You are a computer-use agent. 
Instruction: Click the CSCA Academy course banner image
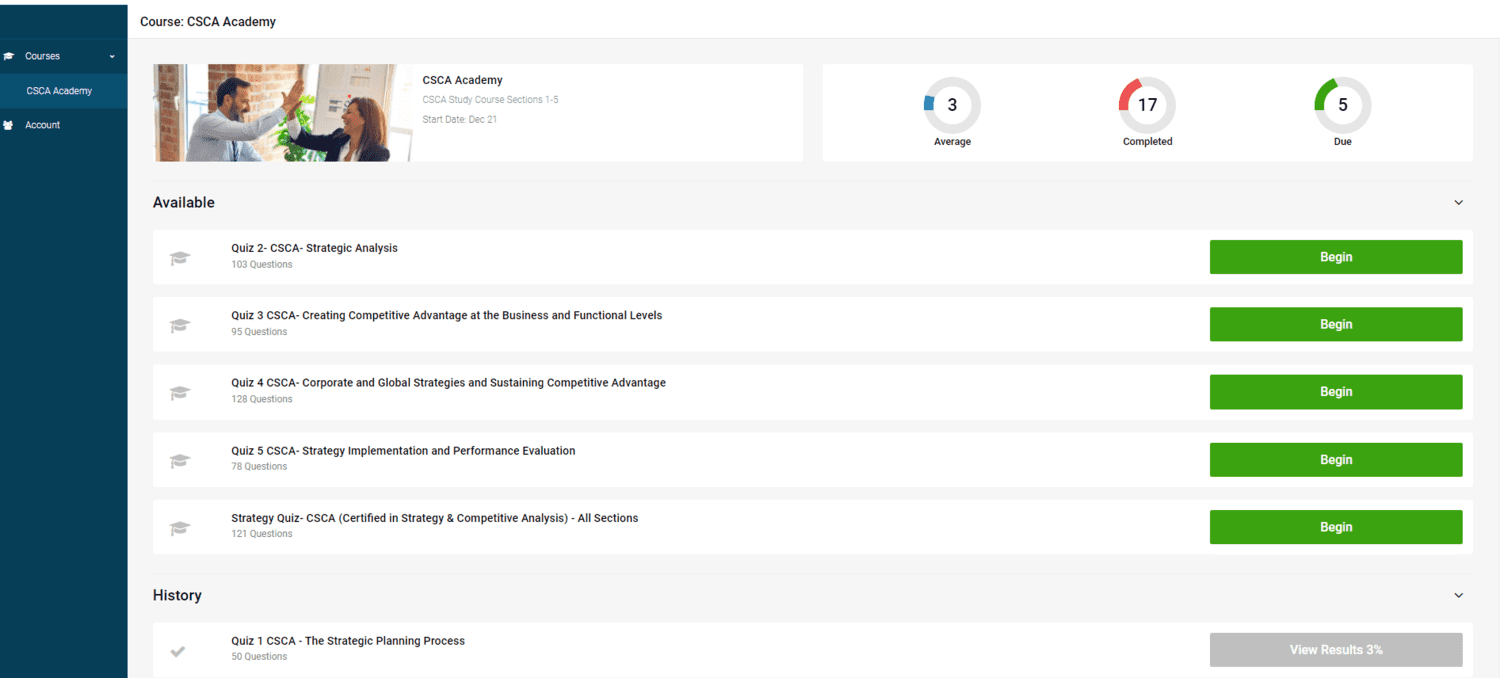pos(283,113)
